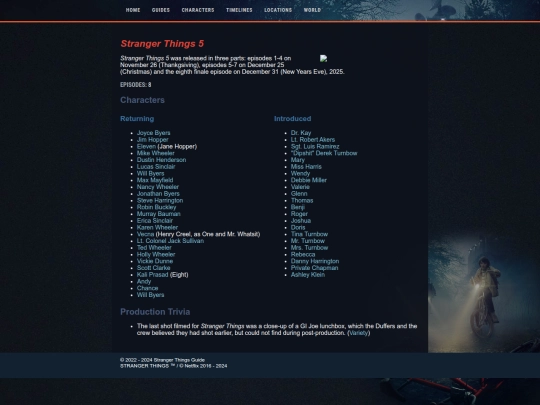The height and width of the screenshot is (405, 540).
Task: Click the broken image icon beside the intro
Action: pos(323,59)
